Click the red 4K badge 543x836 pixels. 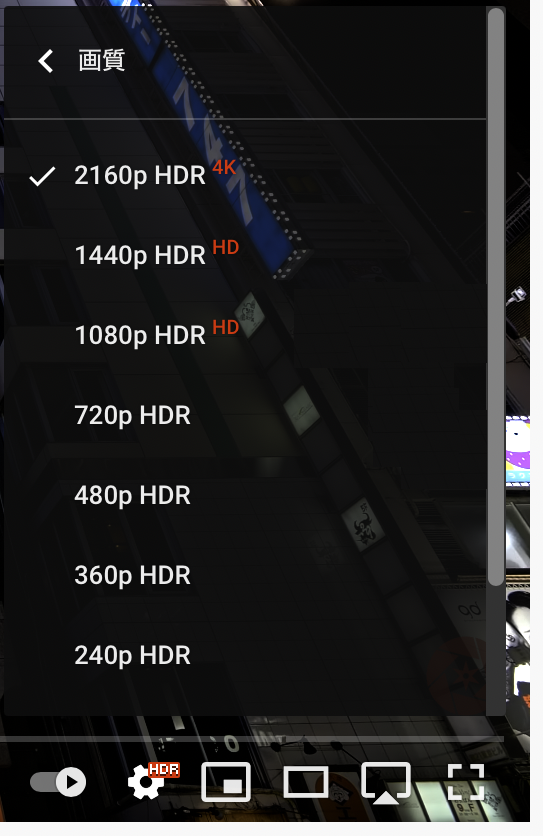(223, 167)
